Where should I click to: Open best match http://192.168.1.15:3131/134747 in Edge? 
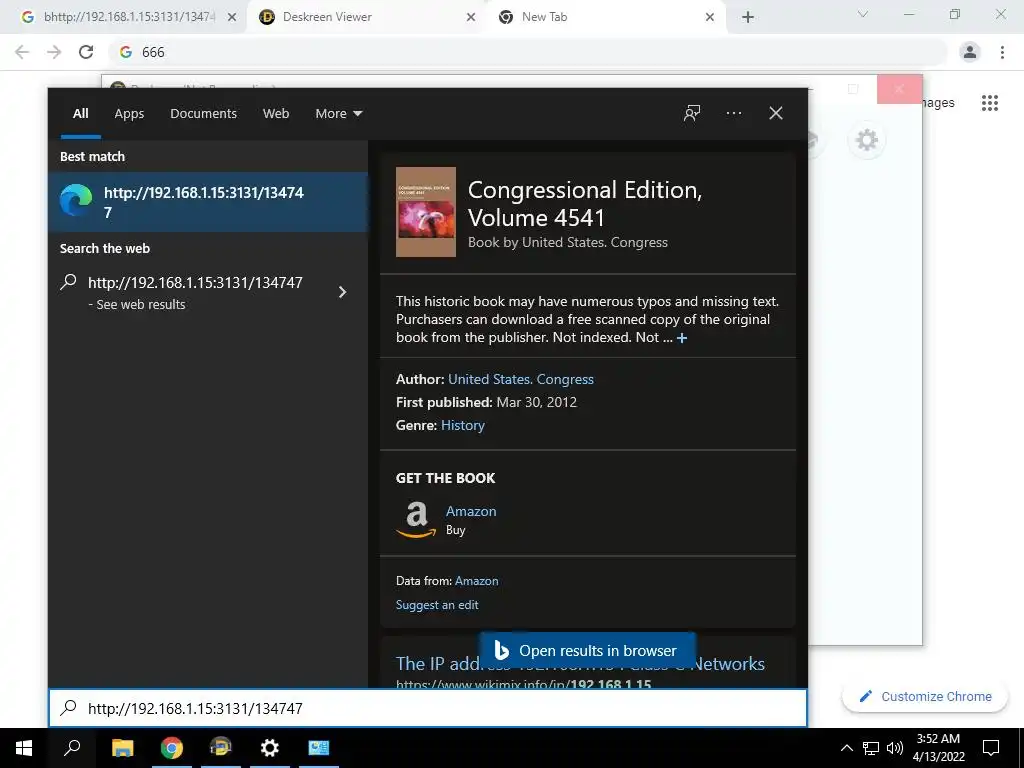(x=208, y=202)
